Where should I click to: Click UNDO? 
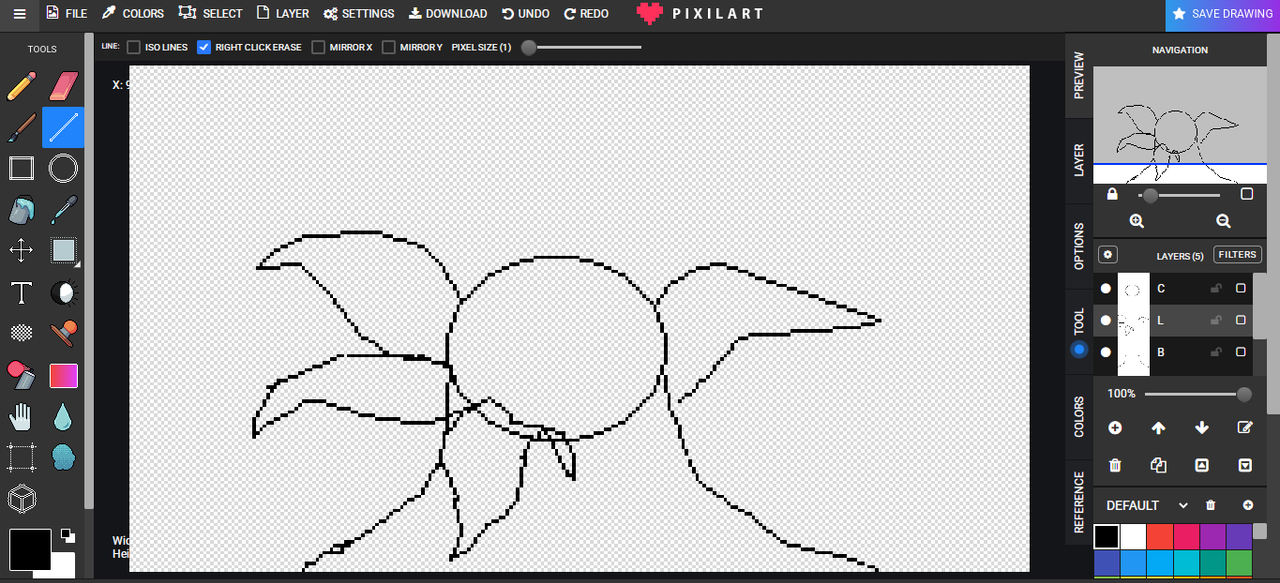526,14
